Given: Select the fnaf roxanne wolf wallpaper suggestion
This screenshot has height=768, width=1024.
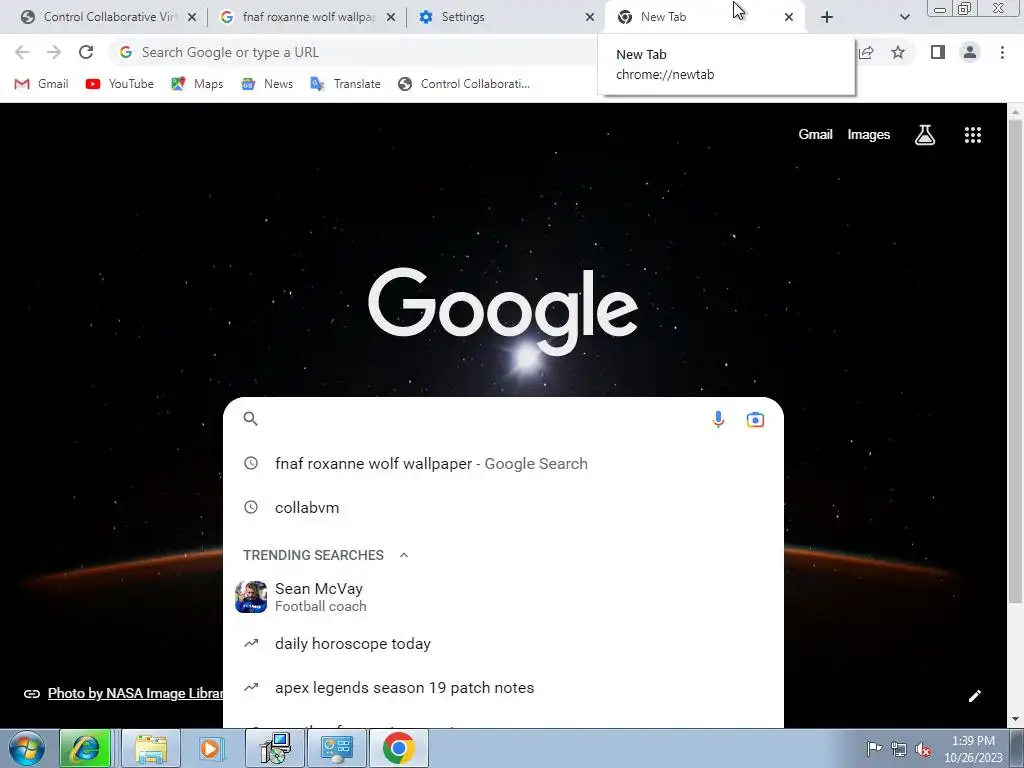Looking at the screenshot, I should 503,464.
